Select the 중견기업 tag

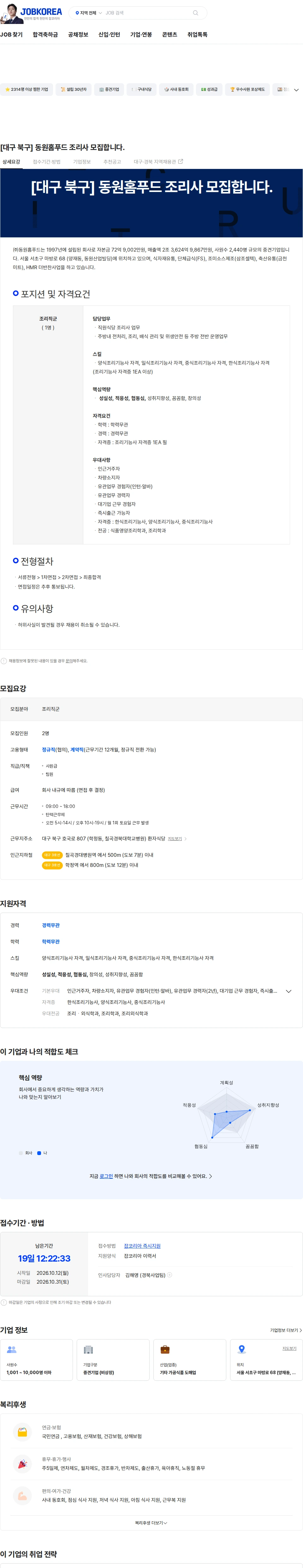(x=109, y=90)
